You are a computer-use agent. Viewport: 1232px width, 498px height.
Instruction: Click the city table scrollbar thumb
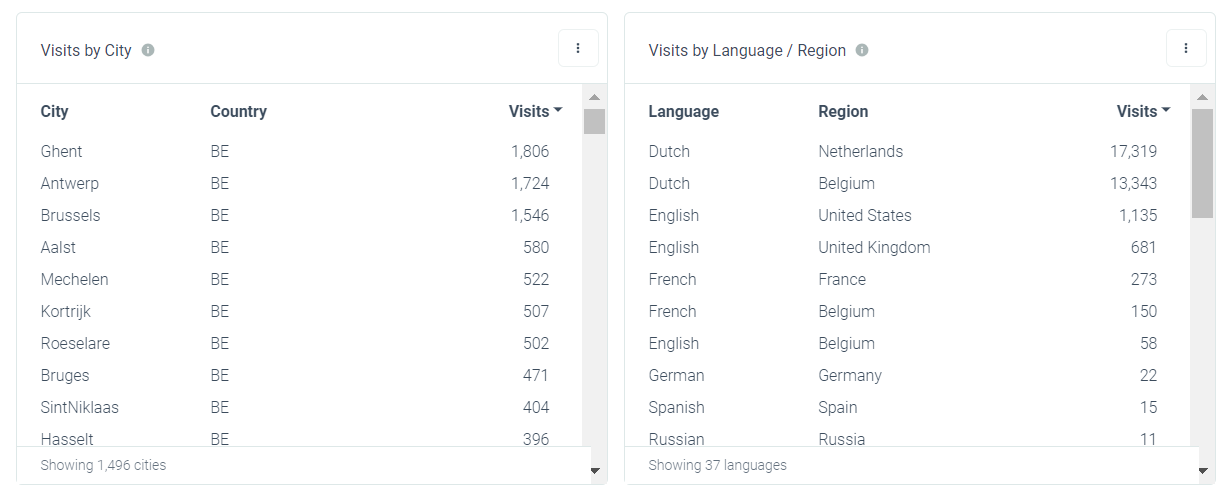tap(594, 121)
